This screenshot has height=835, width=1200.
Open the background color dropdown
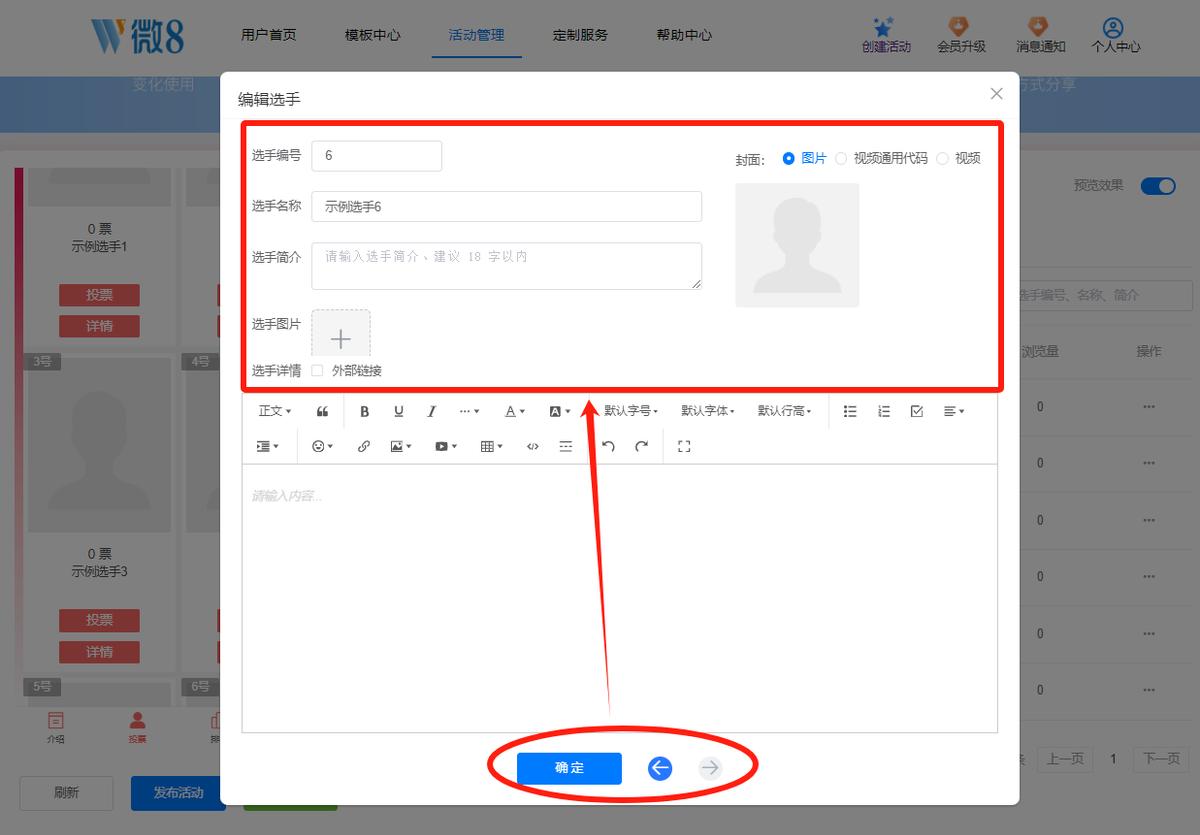pos(559,411)
